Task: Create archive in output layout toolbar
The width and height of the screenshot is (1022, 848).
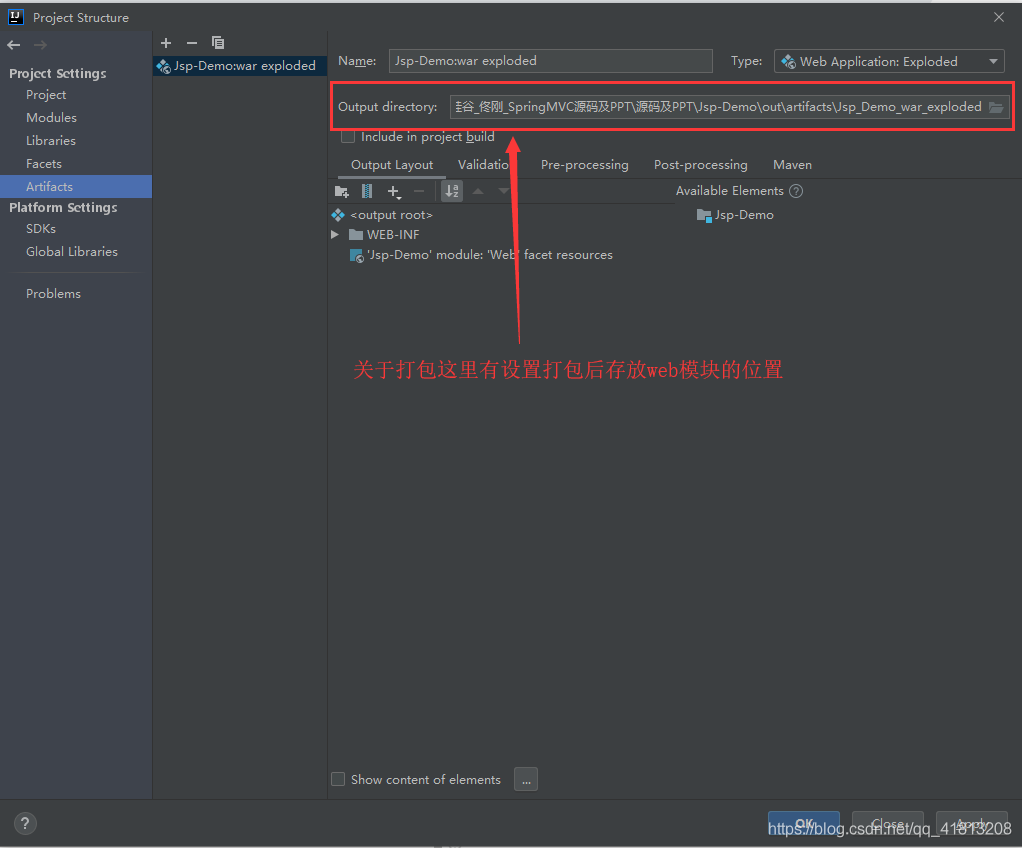Action: [x=367, y=191]
